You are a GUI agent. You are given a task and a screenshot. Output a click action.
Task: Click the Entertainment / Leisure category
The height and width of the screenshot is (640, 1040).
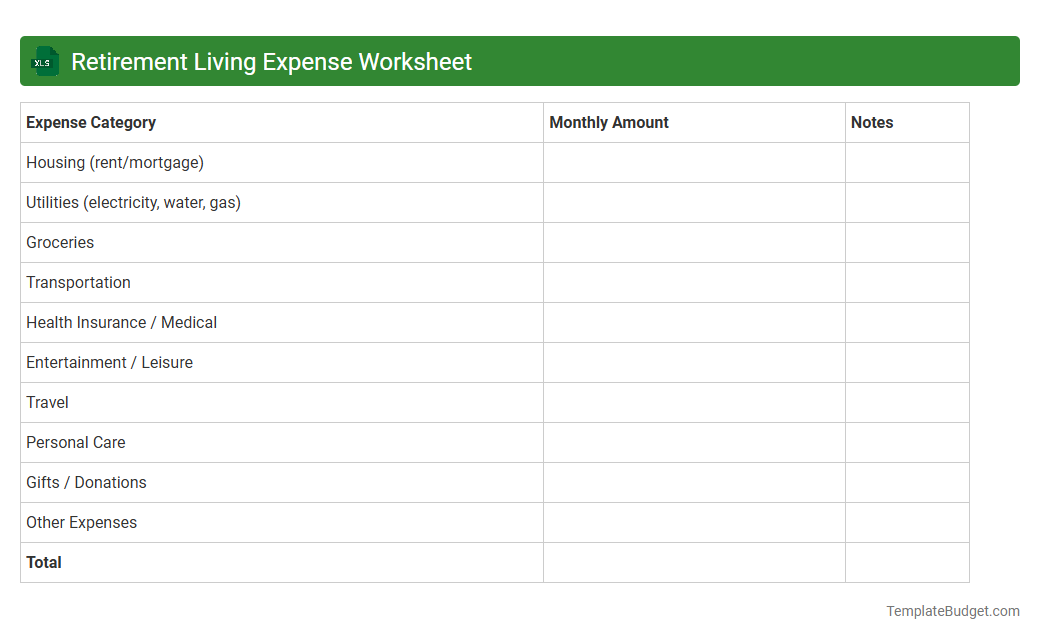[109, 362]
